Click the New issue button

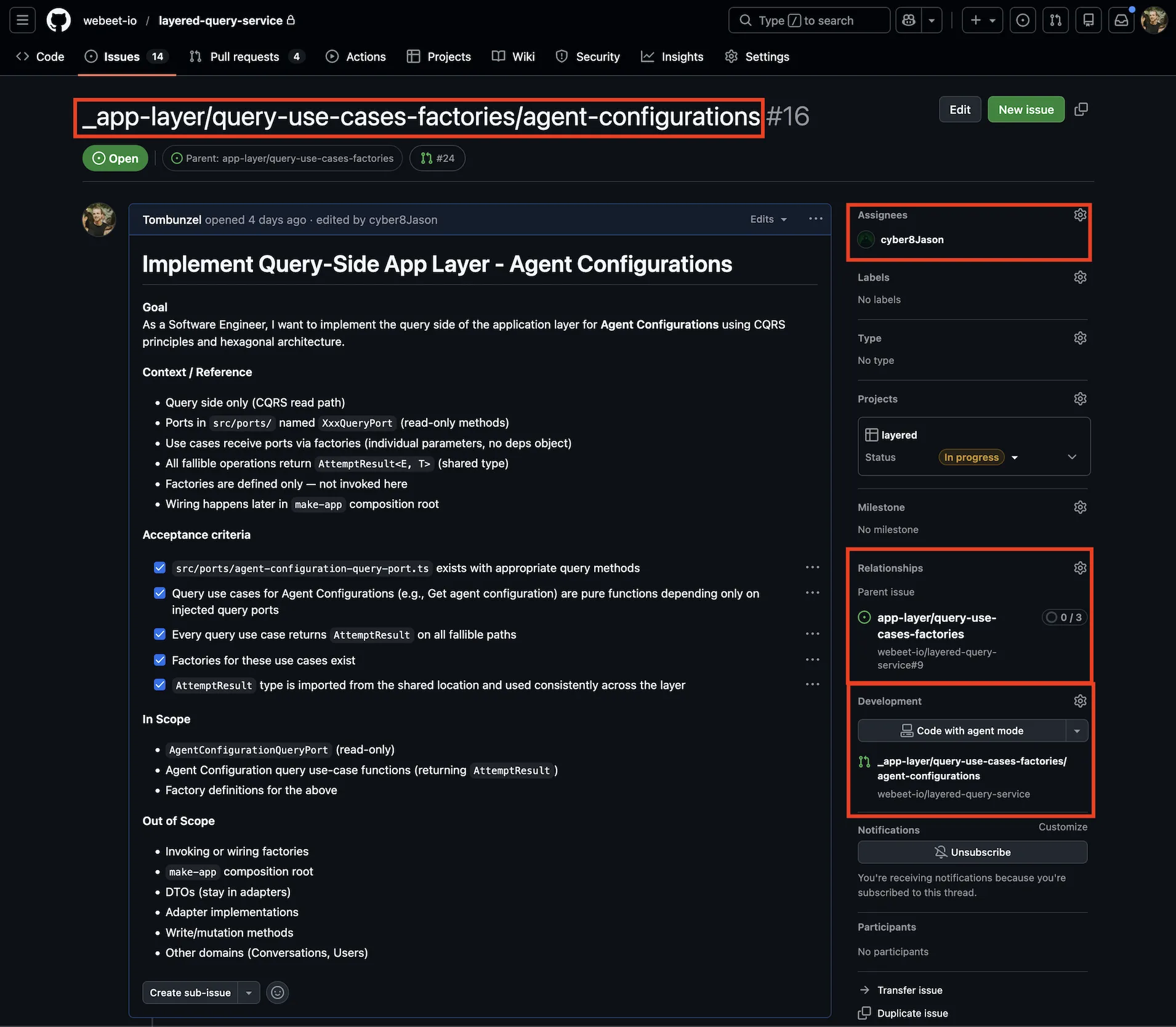pyautogui.click(x=1025, y=109)
